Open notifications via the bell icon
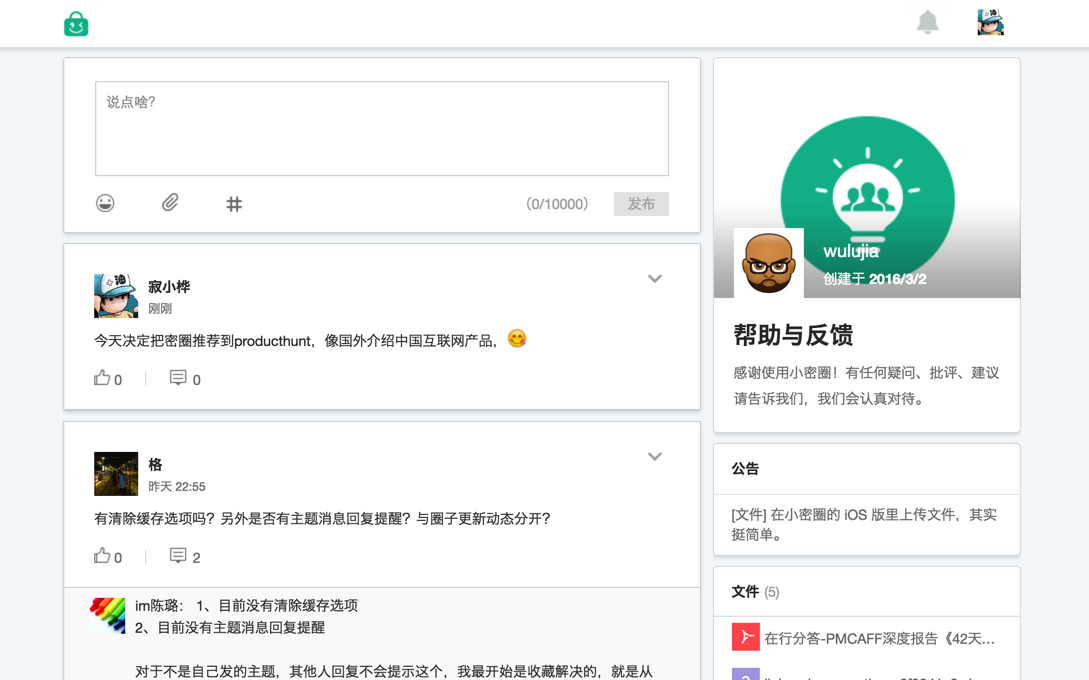Screen dimensions: 1089x680 point(927,22)
